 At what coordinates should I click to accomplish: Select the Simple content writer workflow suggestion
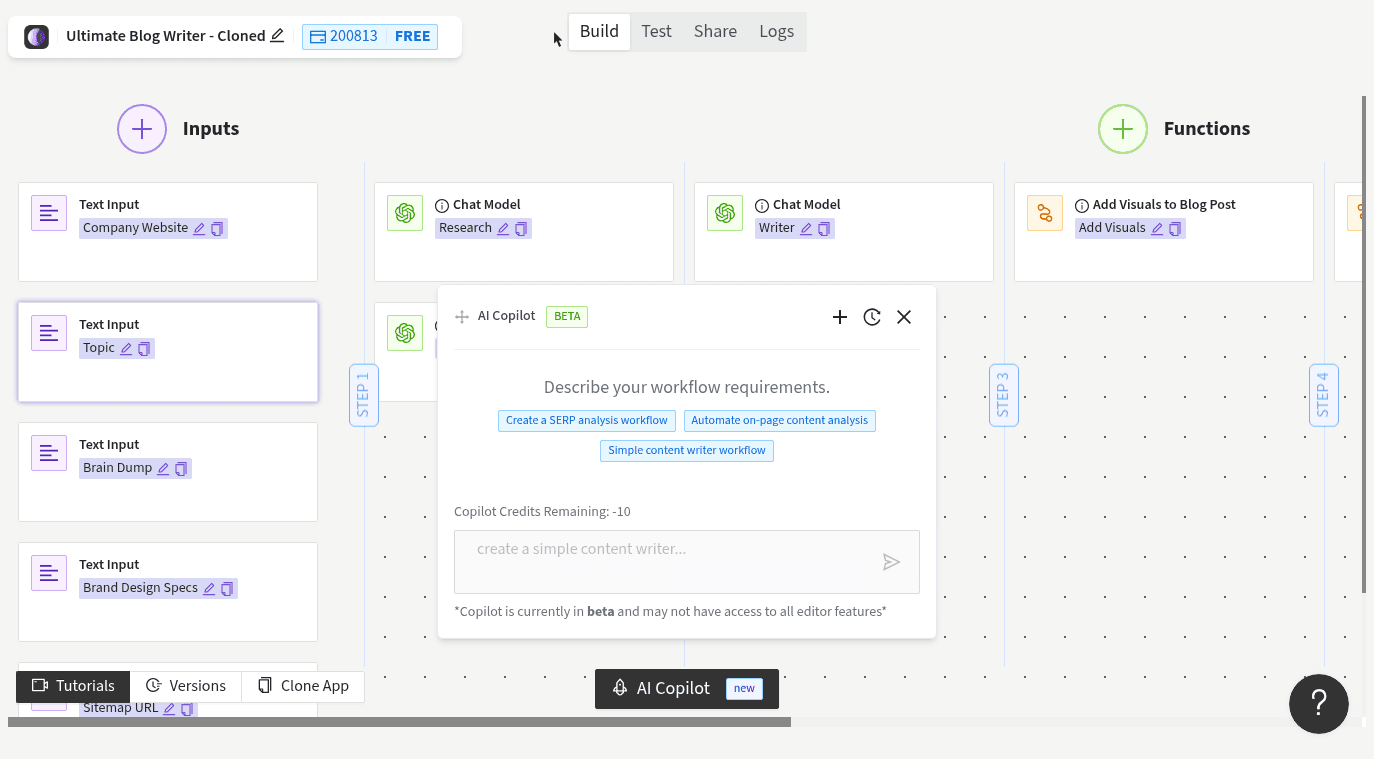tap(686, 450)
